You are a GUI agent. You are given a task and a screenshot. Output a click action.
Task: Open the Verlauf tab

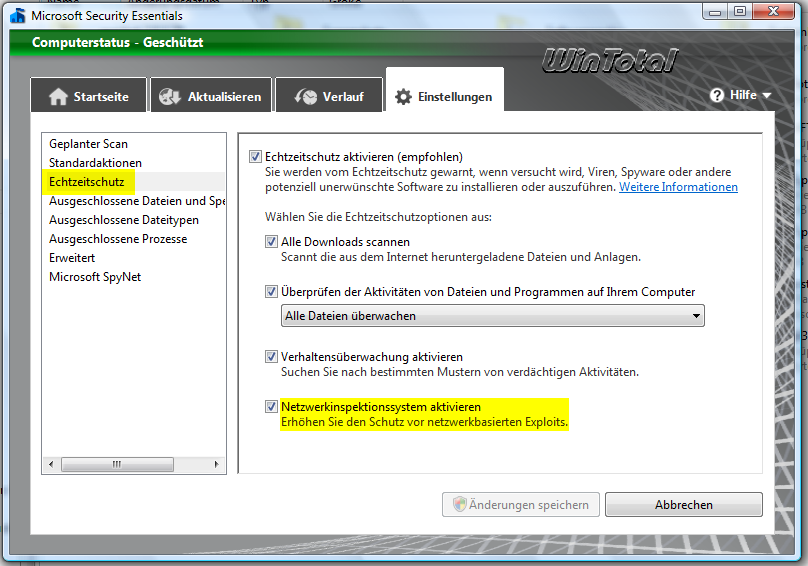click(329, 95)
